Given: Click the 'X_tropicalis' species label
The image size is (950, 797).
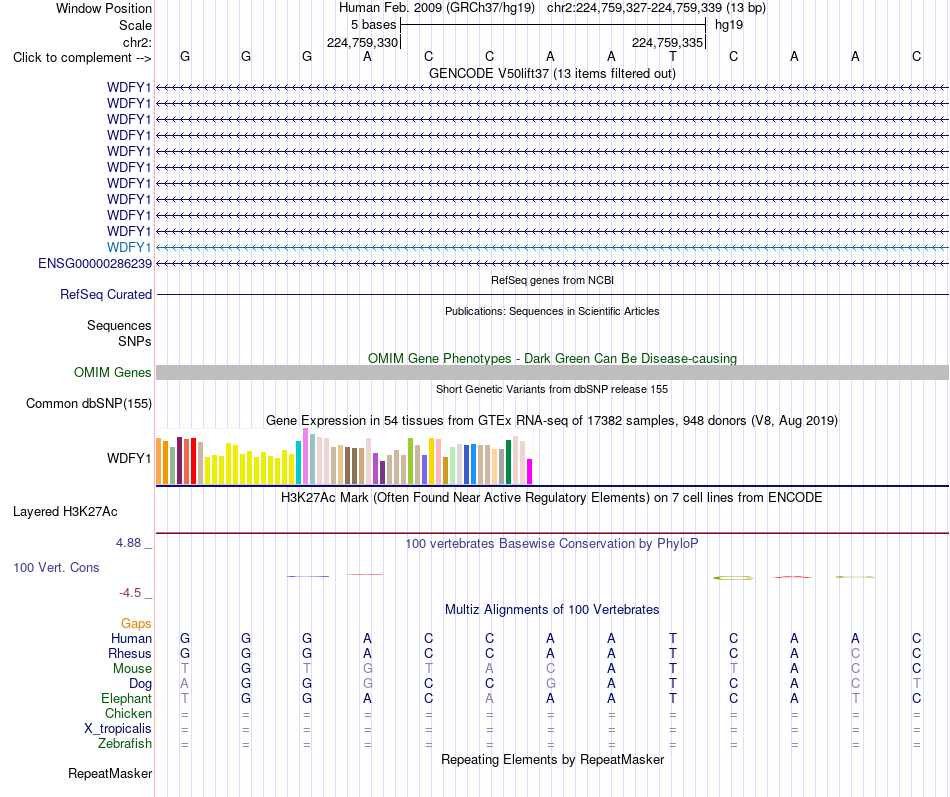Looking at the screenshot, I should 118,729.
